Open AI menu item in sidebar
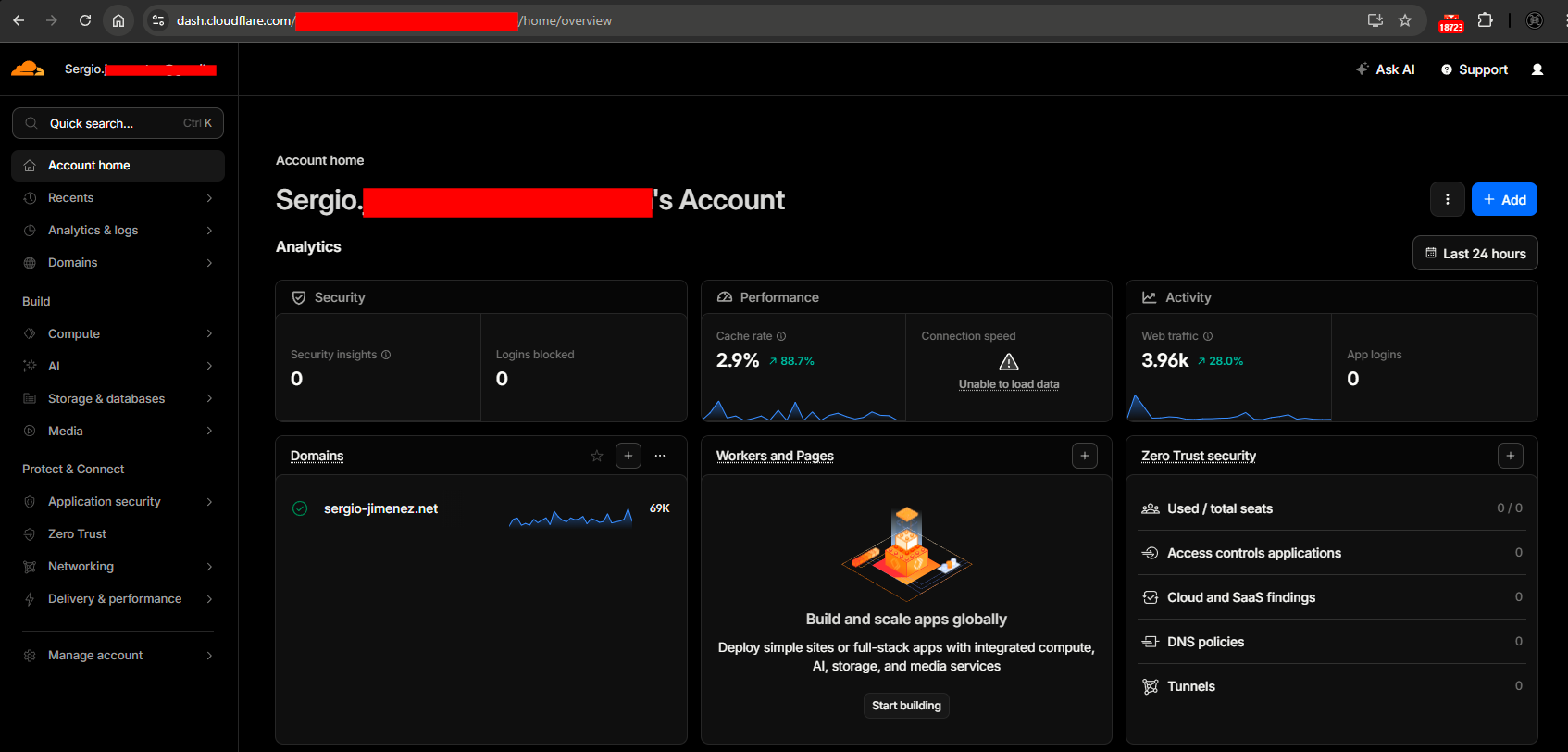The image size is (1568, 752). 118,367
